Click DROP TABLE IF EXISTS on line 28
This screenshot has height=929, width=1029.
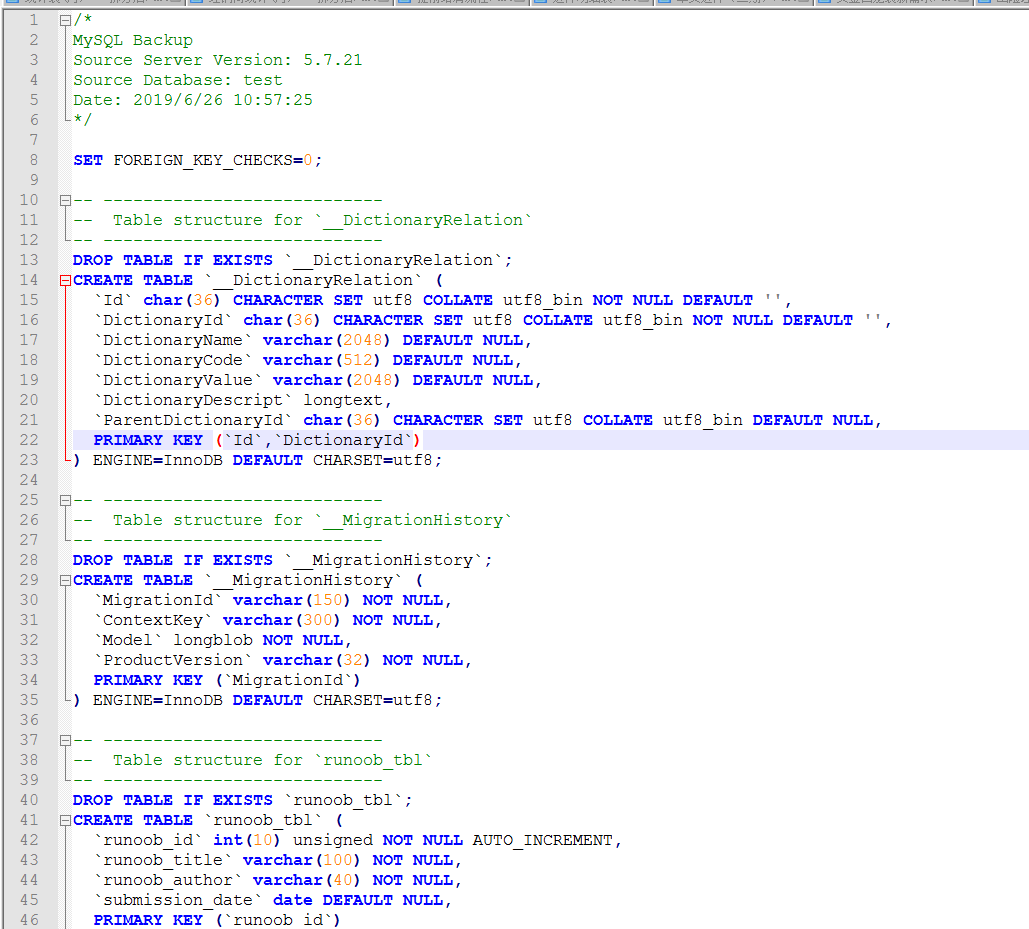[x=173, y=560]
